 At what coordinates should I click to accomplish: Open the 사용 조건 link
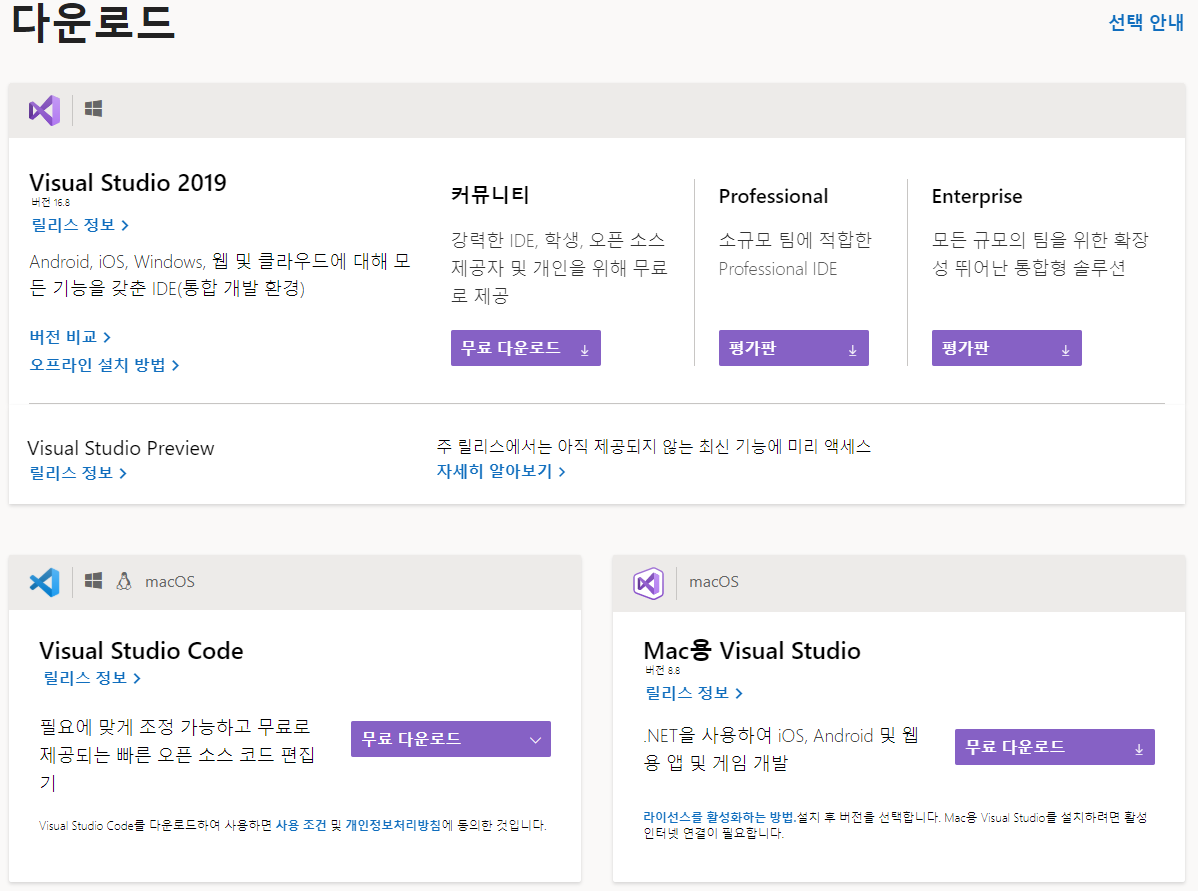pos(301,825)
